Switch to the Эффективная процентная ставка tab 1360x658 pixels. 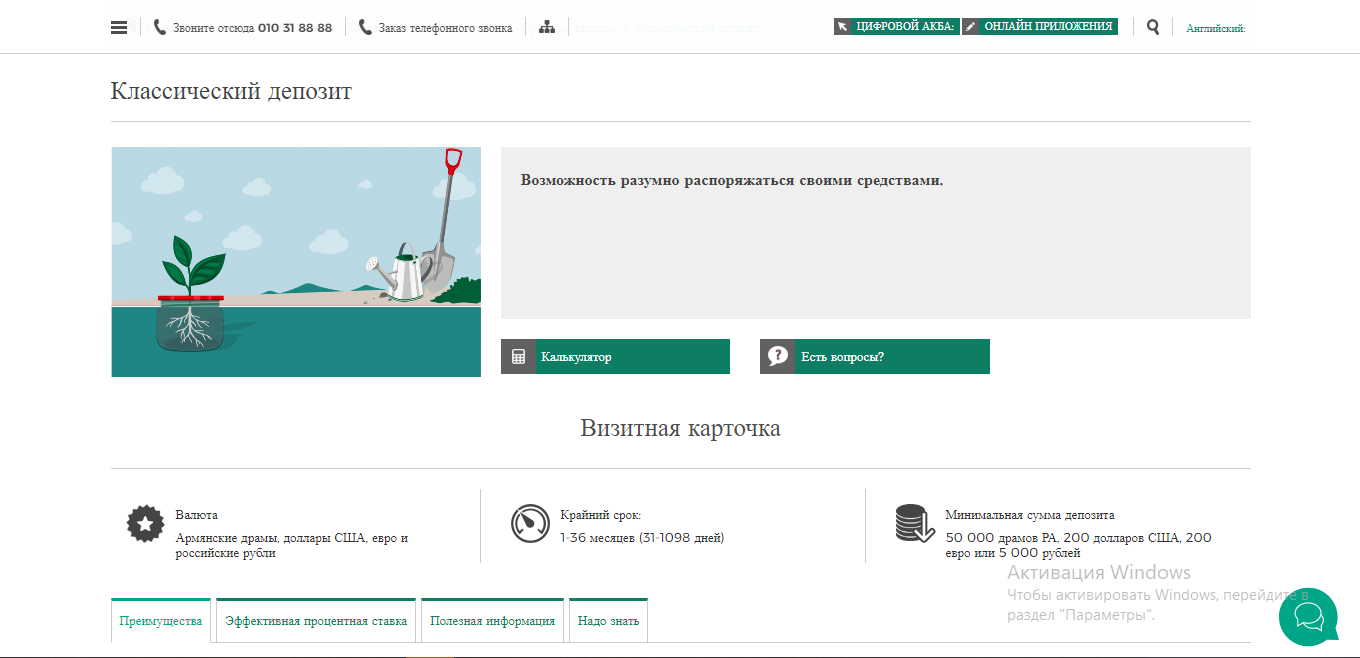click(315, 620)
